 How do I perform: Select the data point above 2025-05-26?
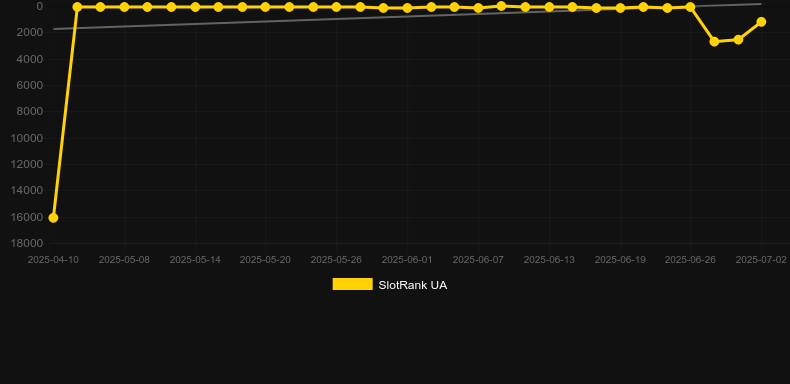pyautogui.click(x=336, y=7)
